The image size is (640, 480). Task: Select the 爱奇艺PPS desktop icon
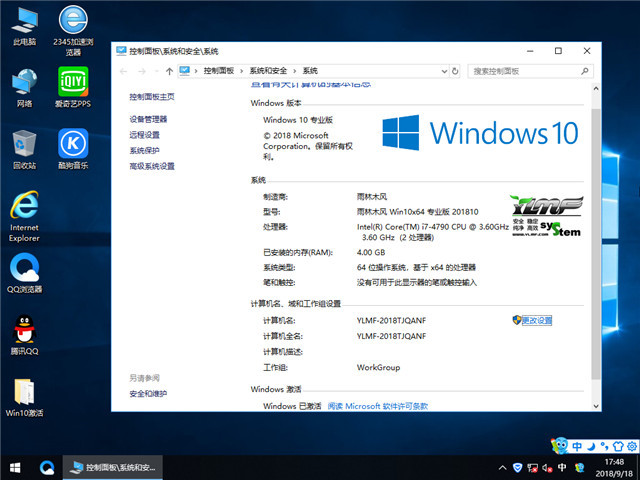click(x=73, y=88)
